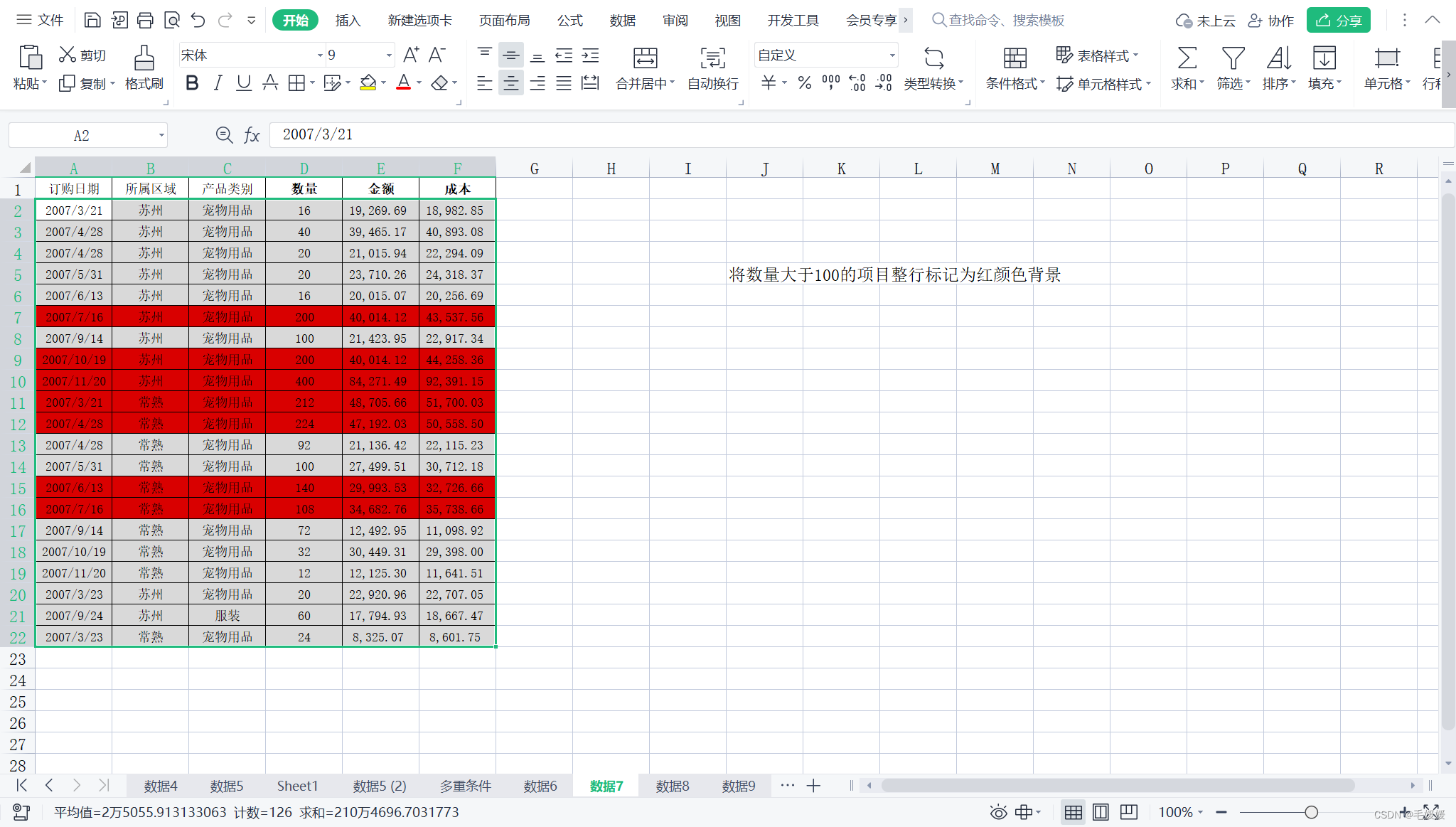Viewport: 1456px width, 827px height.
Task: Click the Wrap Text (自动换行) icon
Action: (x=712, y=58)
